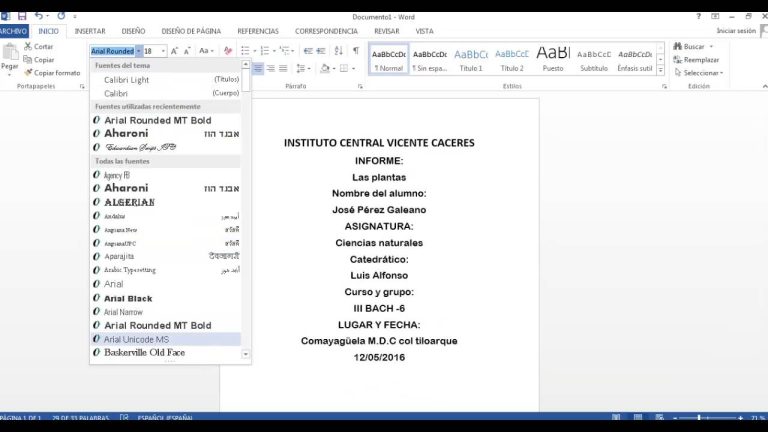This screenshot has width=768, height=432.
Task: Open the font size dropdown
Action: [163, 50]
